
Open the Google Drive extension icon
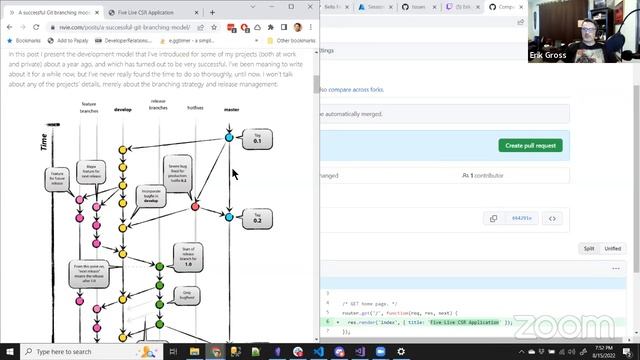pyautogui.click(x=258, y=27)
